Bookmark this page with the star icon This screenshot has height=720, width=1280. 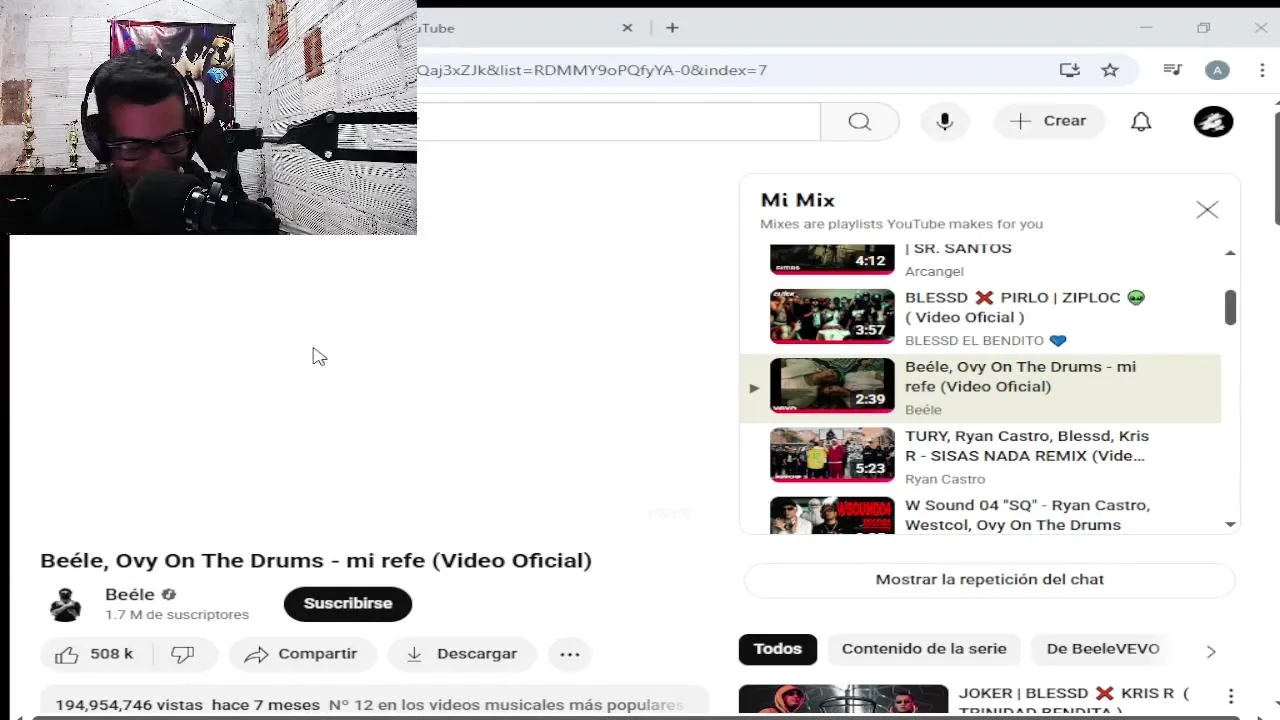1110,70
